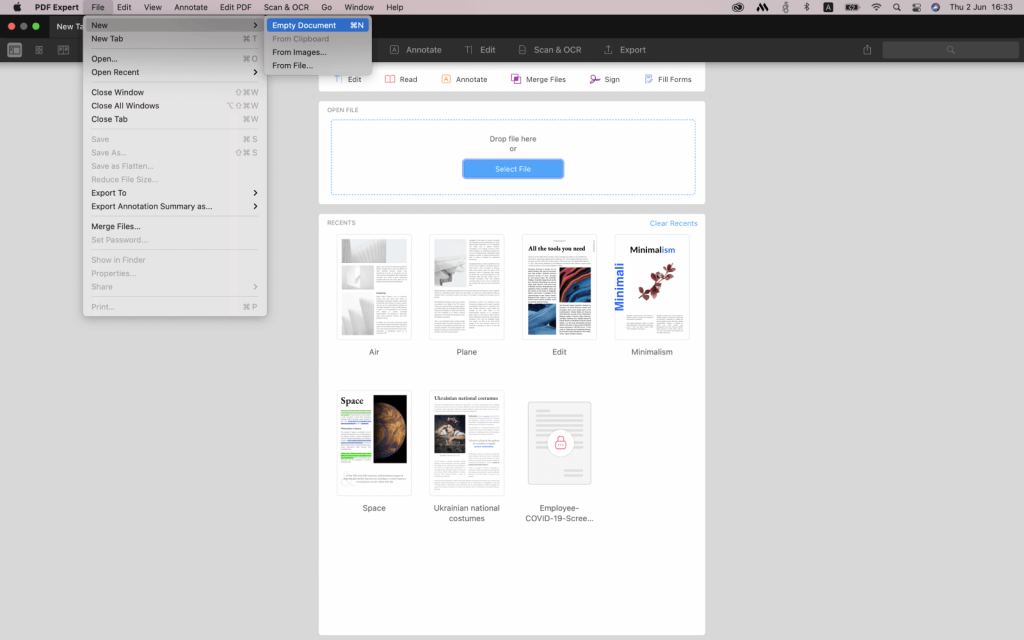Open the Go menu in the menu bar
This screenshot has width=1024, height=640.
tap(327, 7)
